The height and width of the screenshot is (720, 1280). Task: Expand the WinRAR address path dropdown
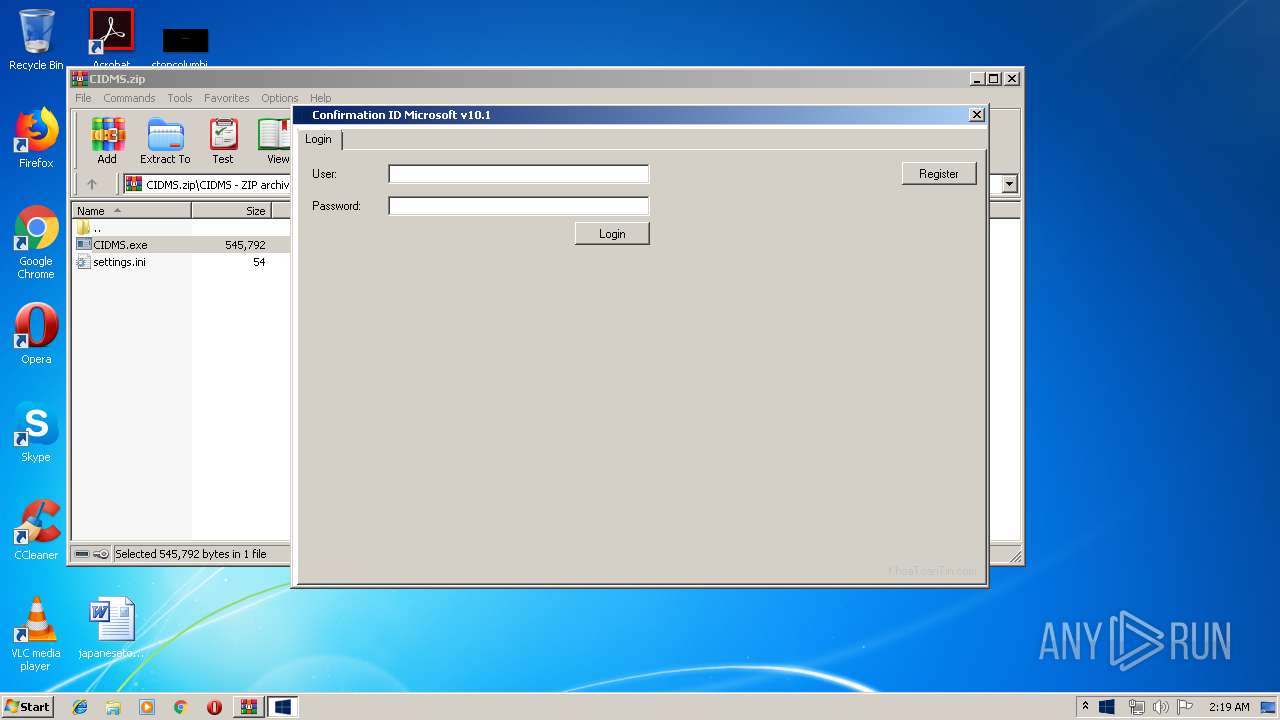click(1009, 184)
